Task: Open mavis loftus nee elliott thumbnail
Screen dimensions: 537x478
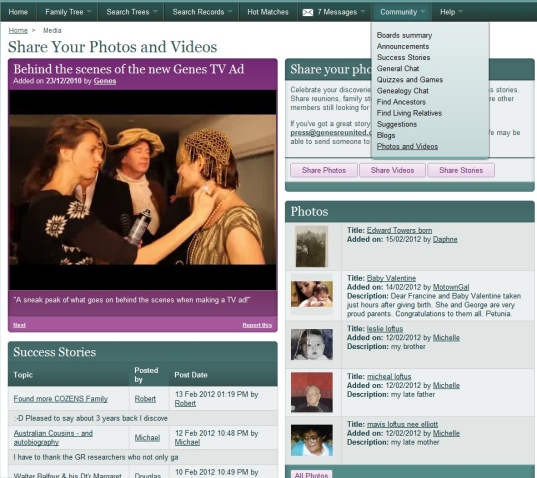Action: (x=312, y=440)
